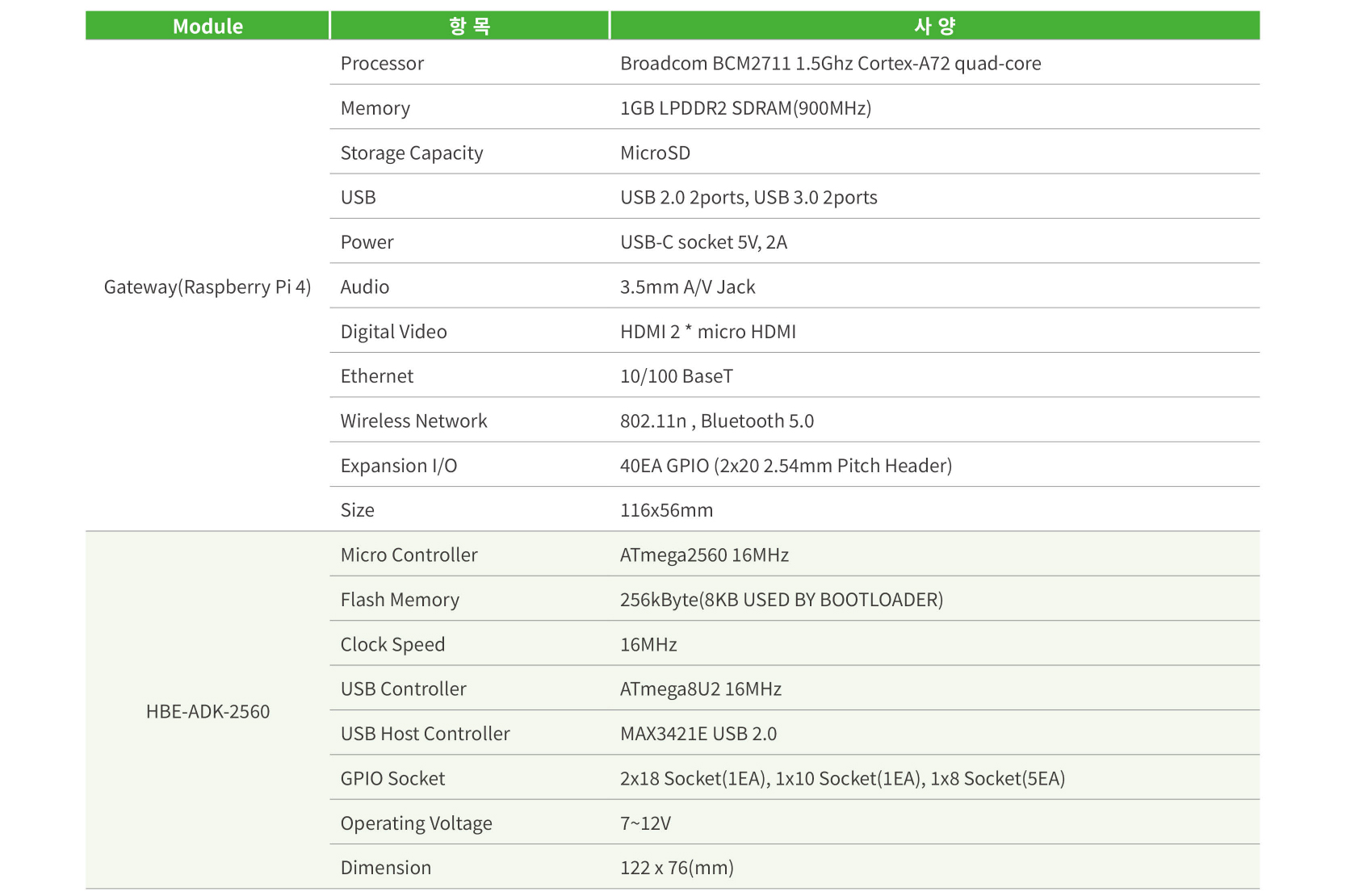Click the USB row label

pyautogui.click(x=359, y=197)
